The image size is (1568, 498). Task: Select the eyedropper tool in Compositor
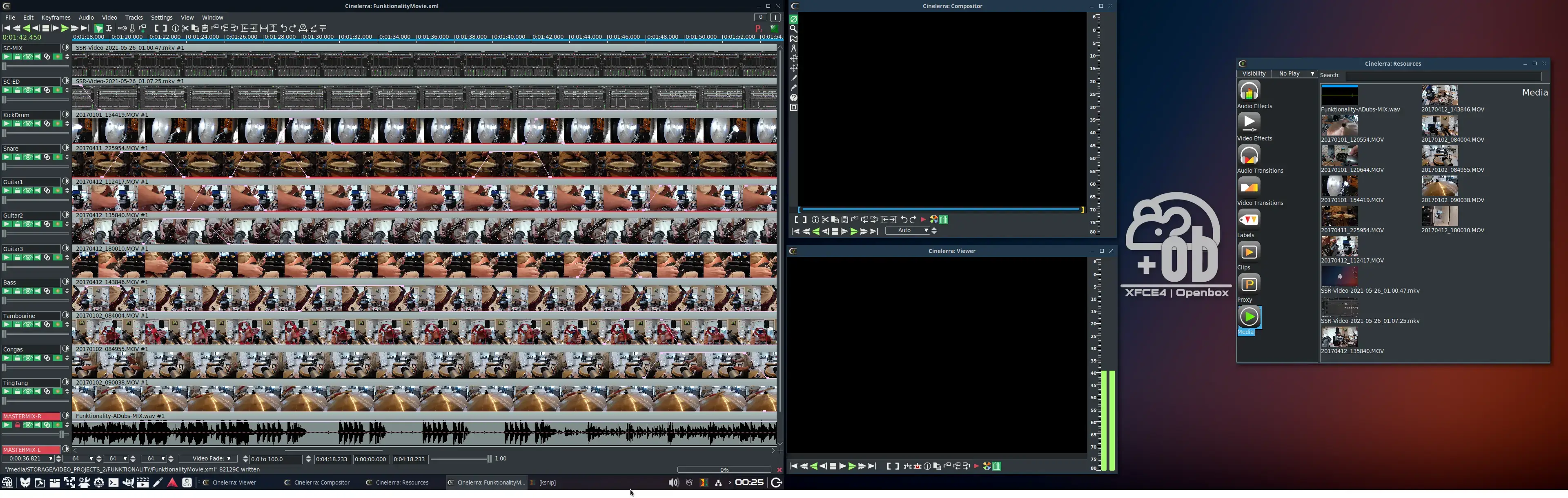point(794,88)
